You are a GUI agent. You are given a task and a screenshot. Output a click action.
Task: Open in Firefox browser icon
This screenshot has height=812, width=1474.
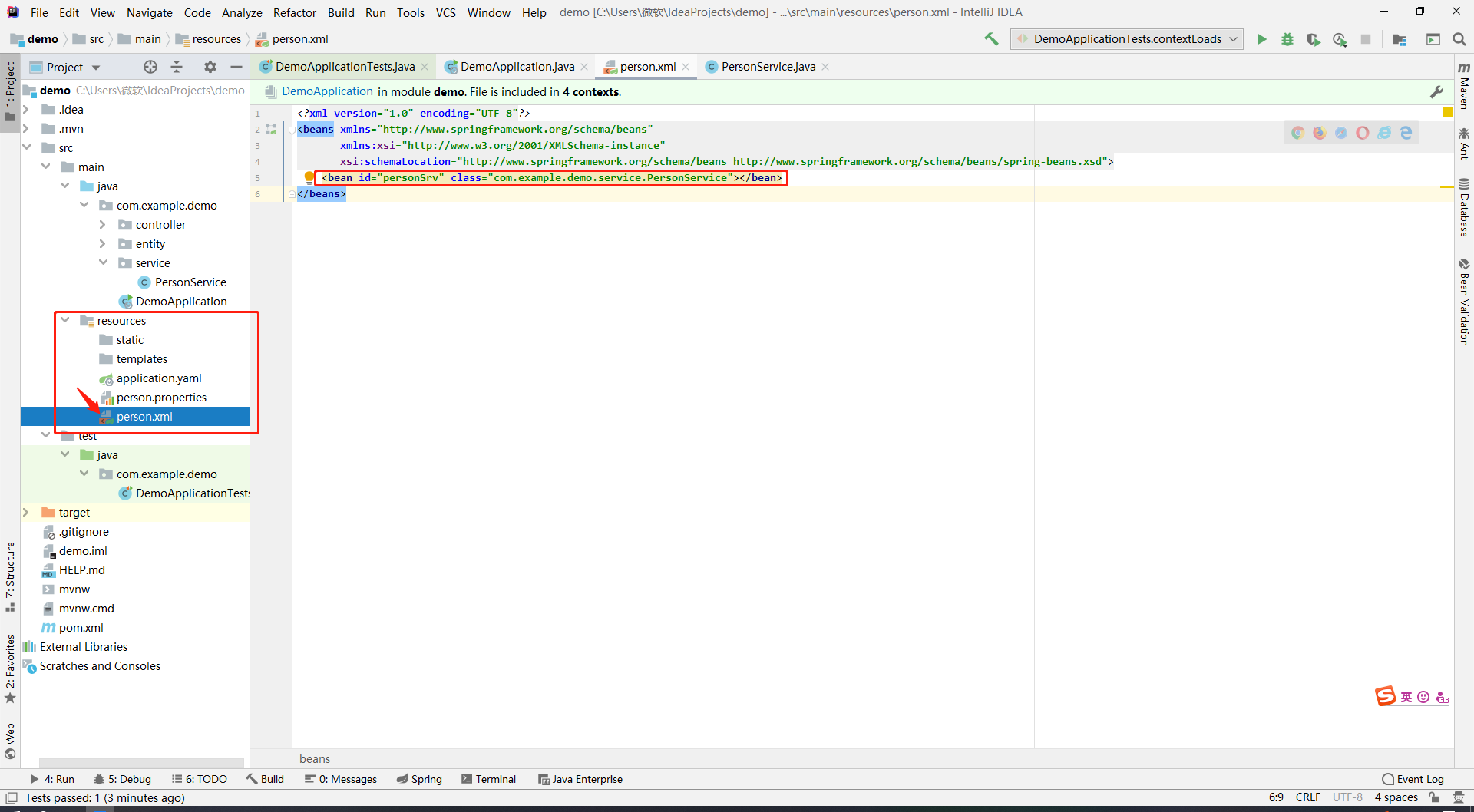click(x=1320, y=133)
